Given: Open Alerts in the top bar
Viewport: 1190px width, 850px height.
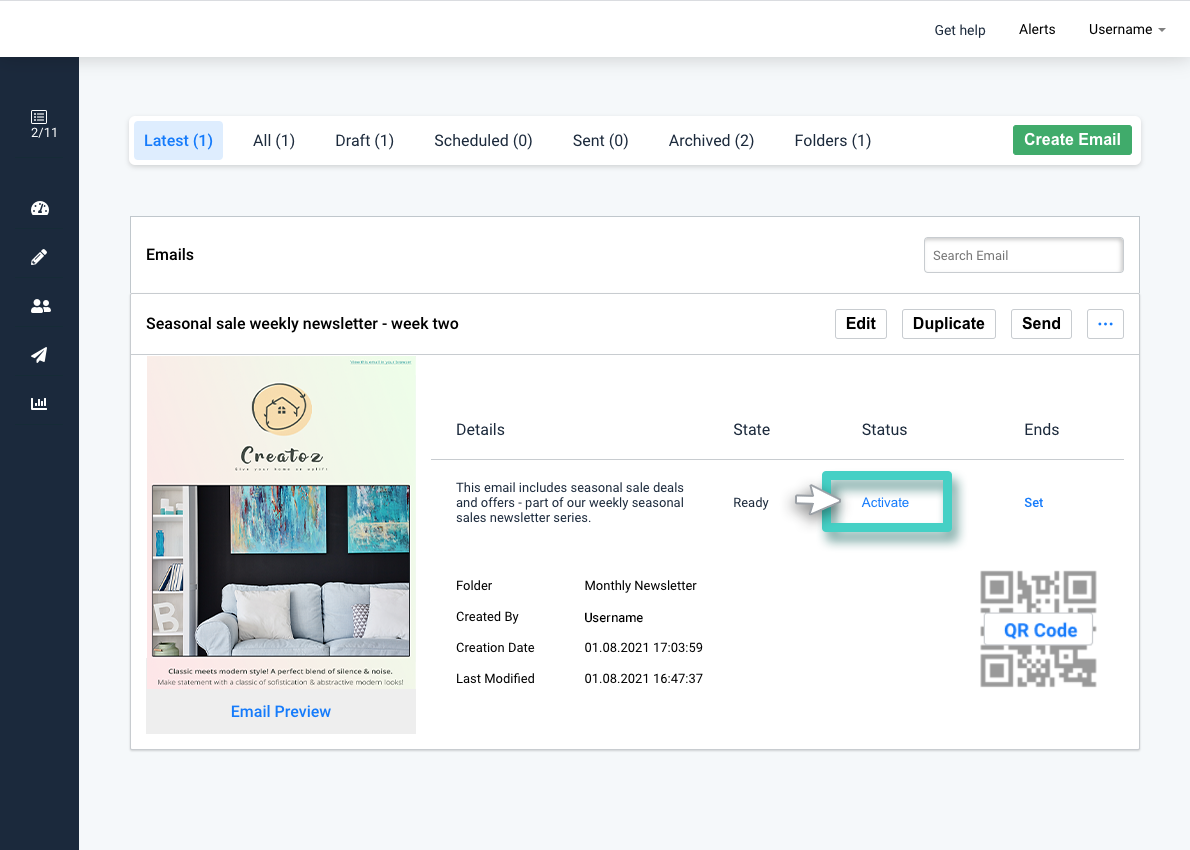Looking at the screenshot, I should click(x=1037, y=30).
